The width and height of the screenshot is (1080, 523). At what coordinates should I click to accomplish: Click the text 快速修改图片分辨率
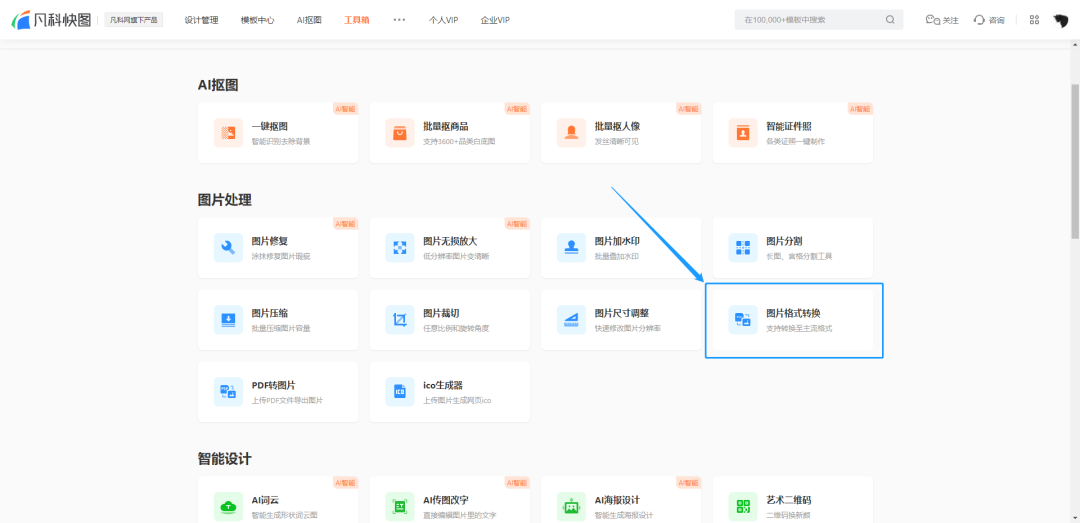click(x=627, y=328)
